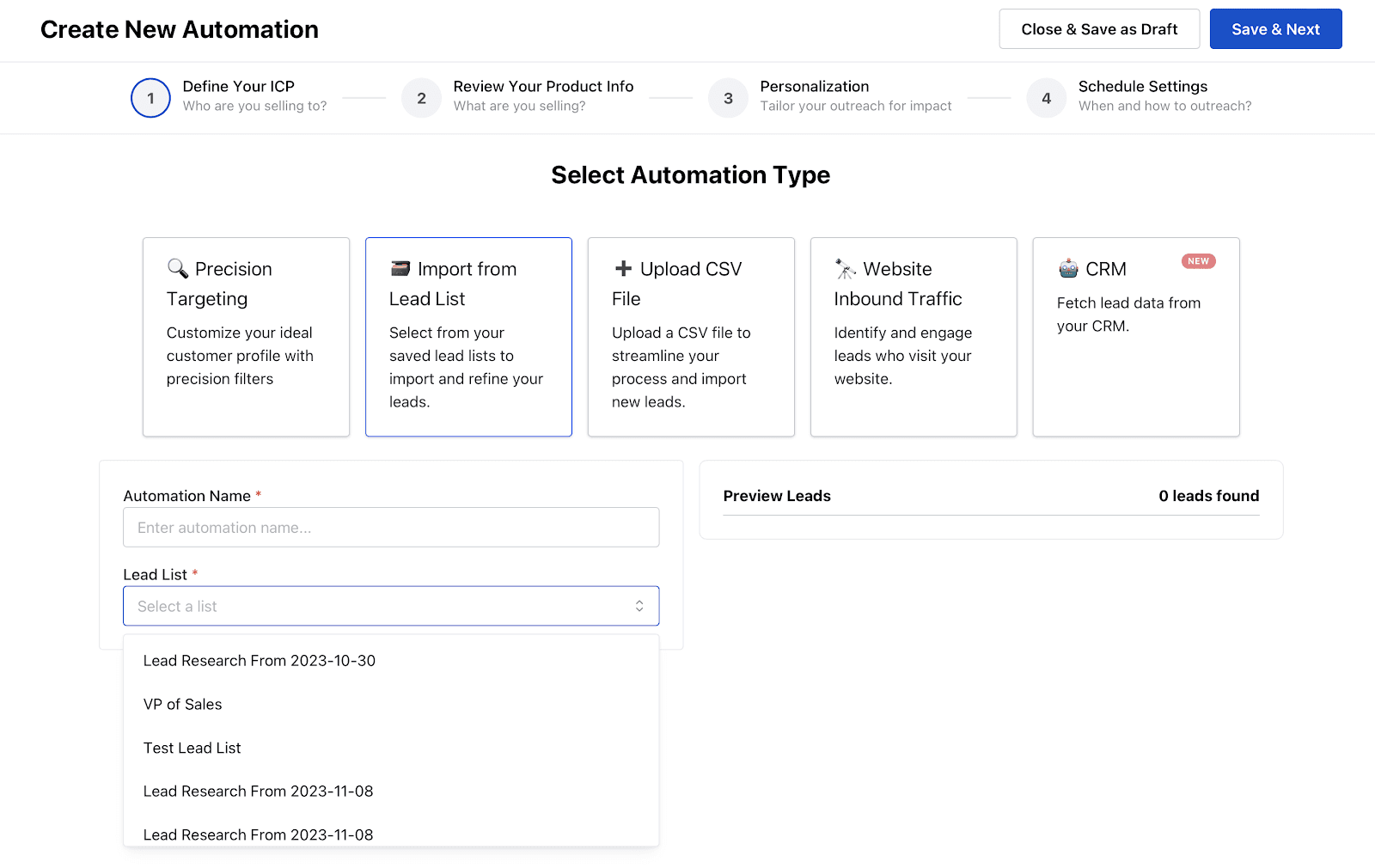Click 'Who are you selling to?' subtitle
The image size is (1375, 868).
[x=254, y=106]
